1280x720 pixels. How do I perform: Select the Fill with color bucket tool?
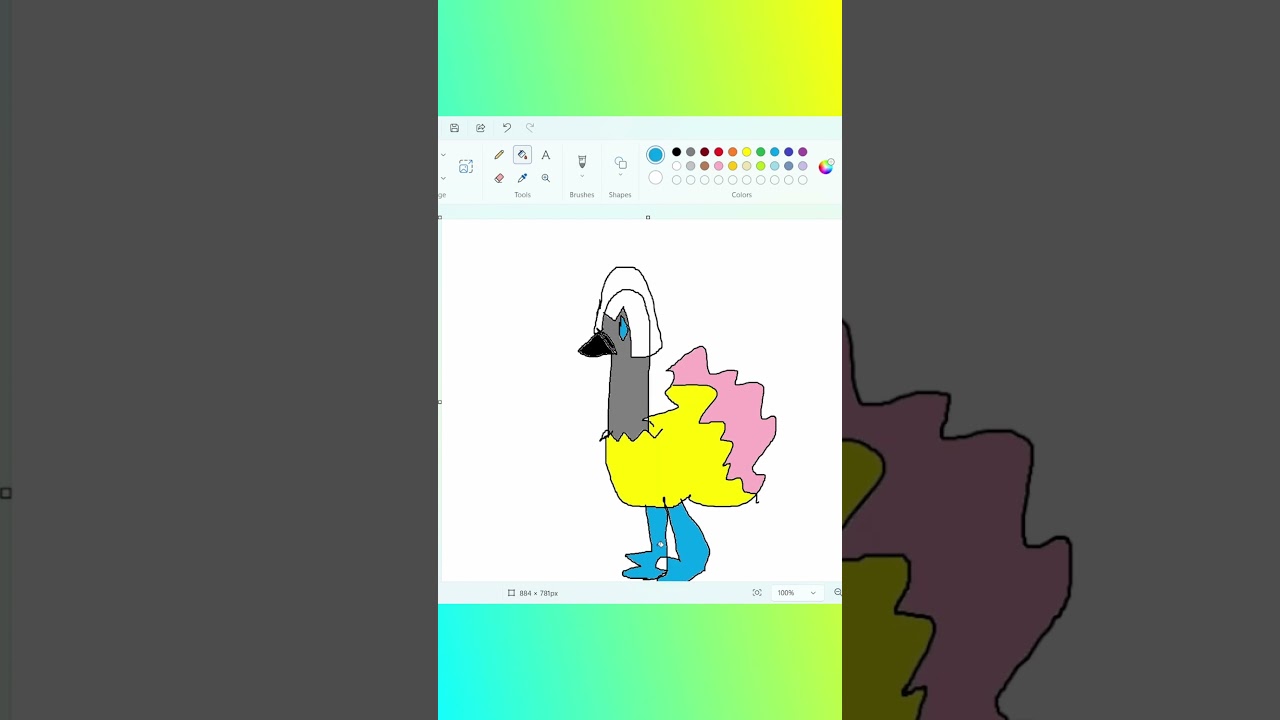coord(522,155)
